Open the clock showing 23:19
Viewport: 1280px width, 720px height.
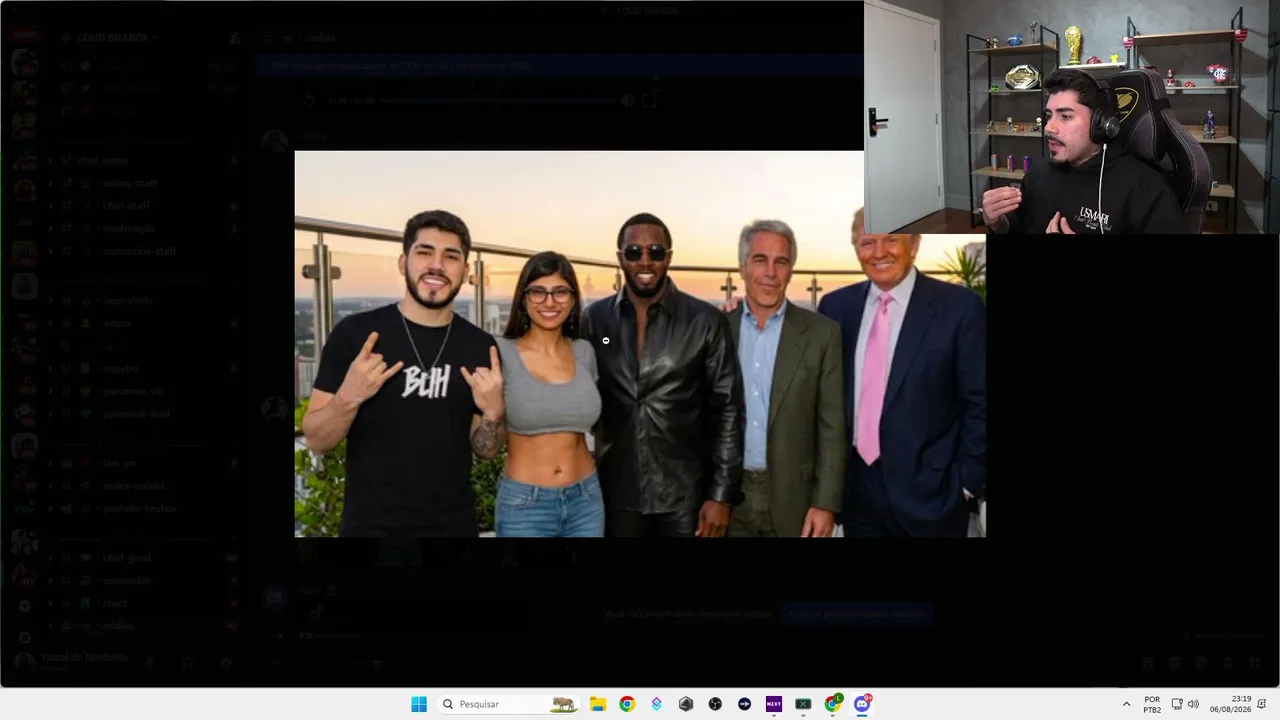[x=1230, y=704]
